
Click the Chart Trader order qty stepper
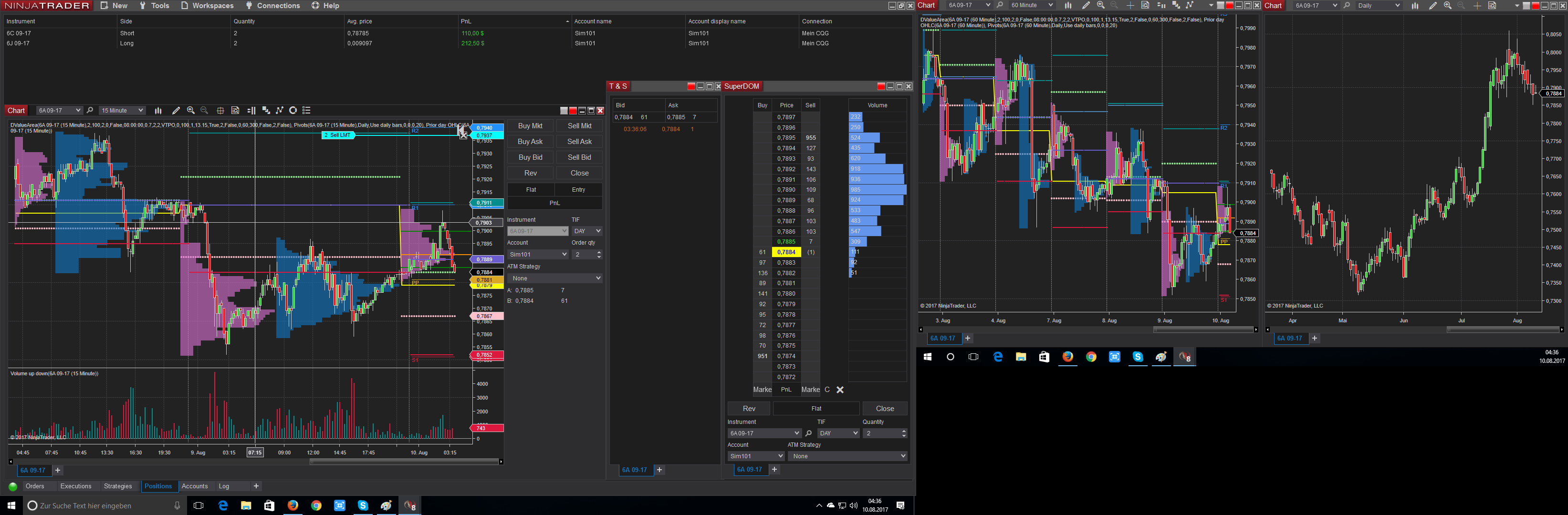point(599,255)
